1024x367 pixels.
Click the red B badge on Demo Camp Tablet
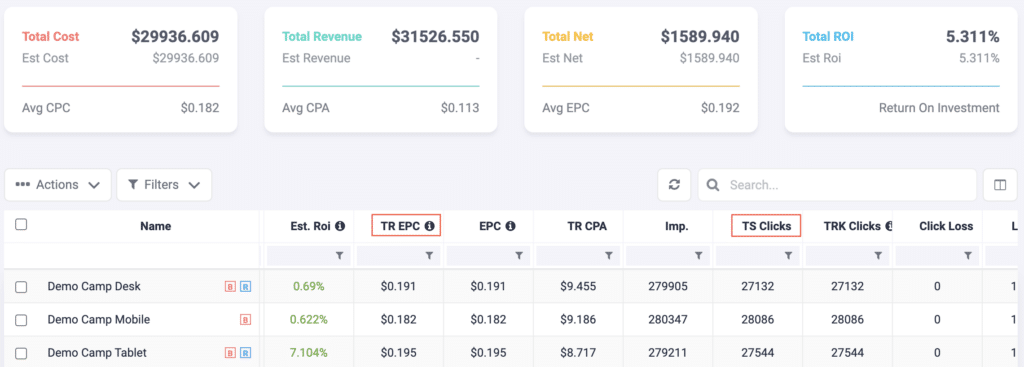coord(230,353)
